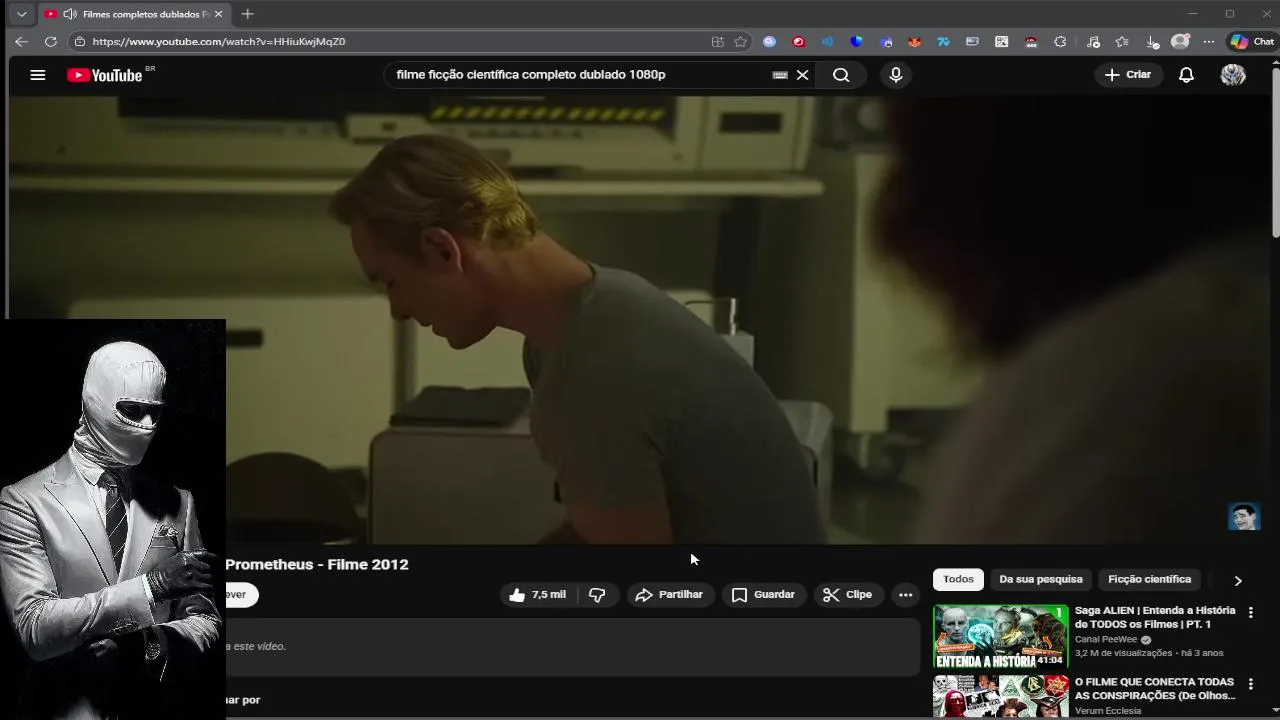The width and height of the screenshot is (1280, 720).
Task: Click the blue shield extension icon
Action: [856, 42]
